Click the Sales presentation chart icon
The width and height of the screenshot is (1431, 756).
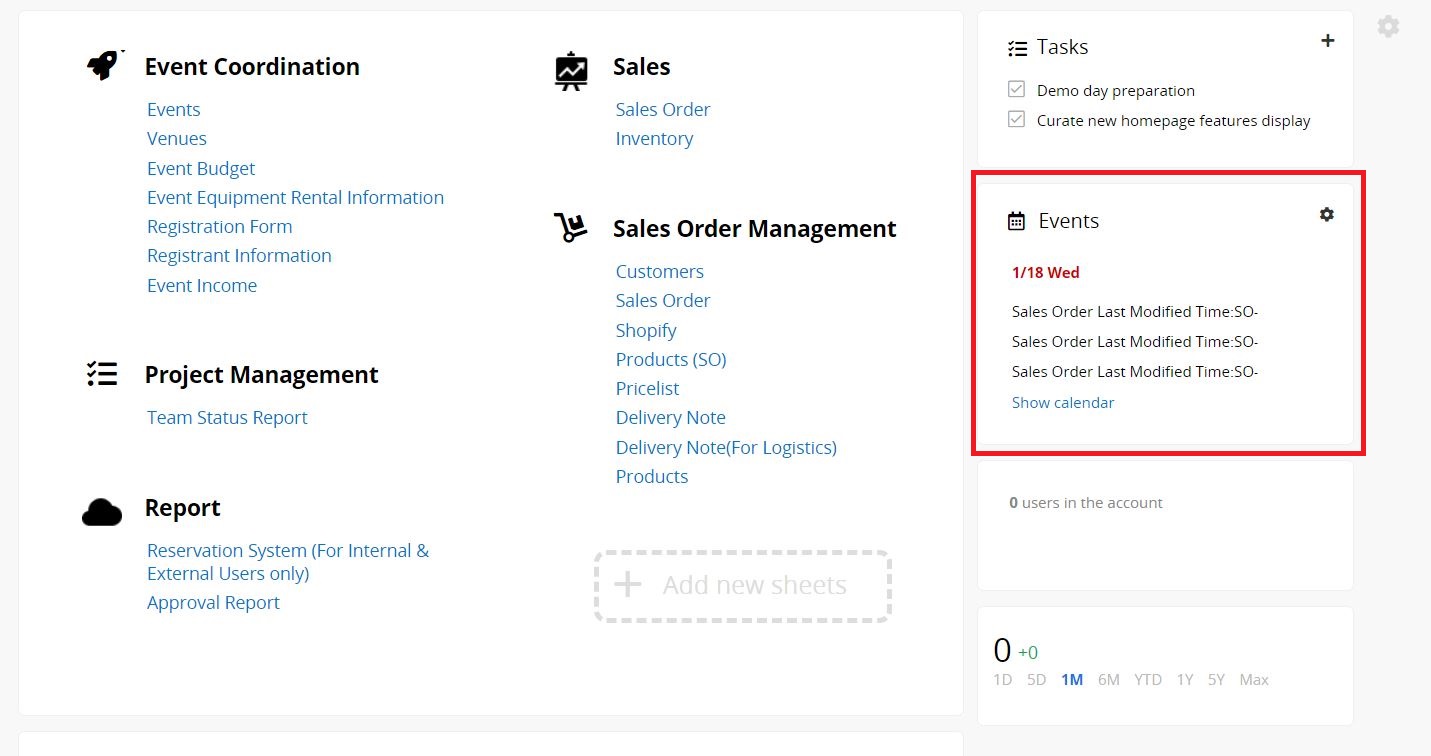point(571,70)
